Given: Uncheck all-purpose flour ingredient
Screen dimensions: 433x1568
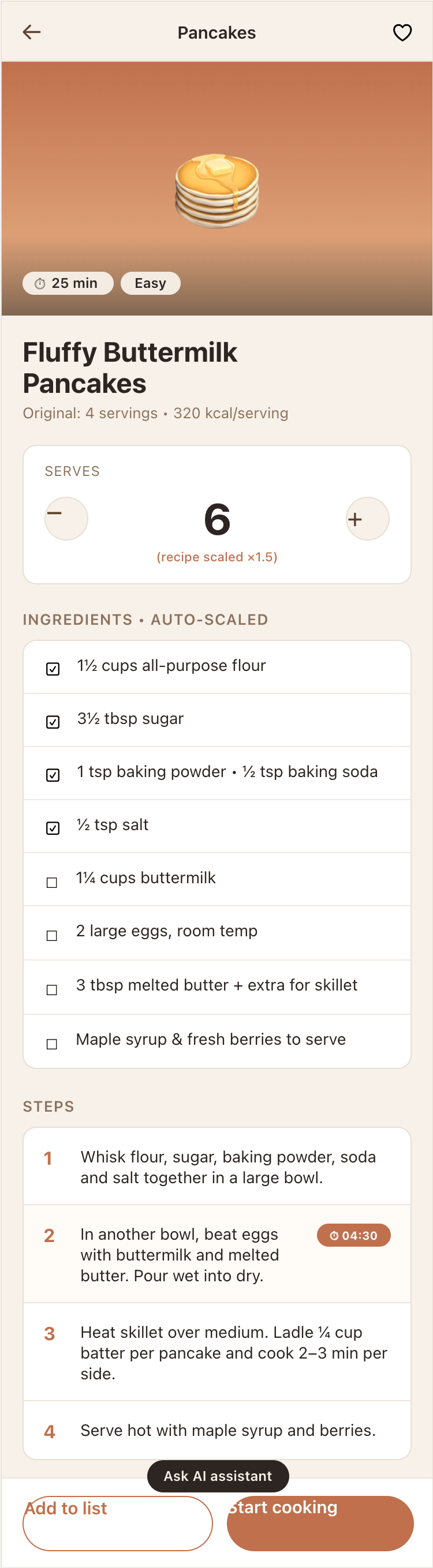Looking at the screenshot, I should [53, 669].
